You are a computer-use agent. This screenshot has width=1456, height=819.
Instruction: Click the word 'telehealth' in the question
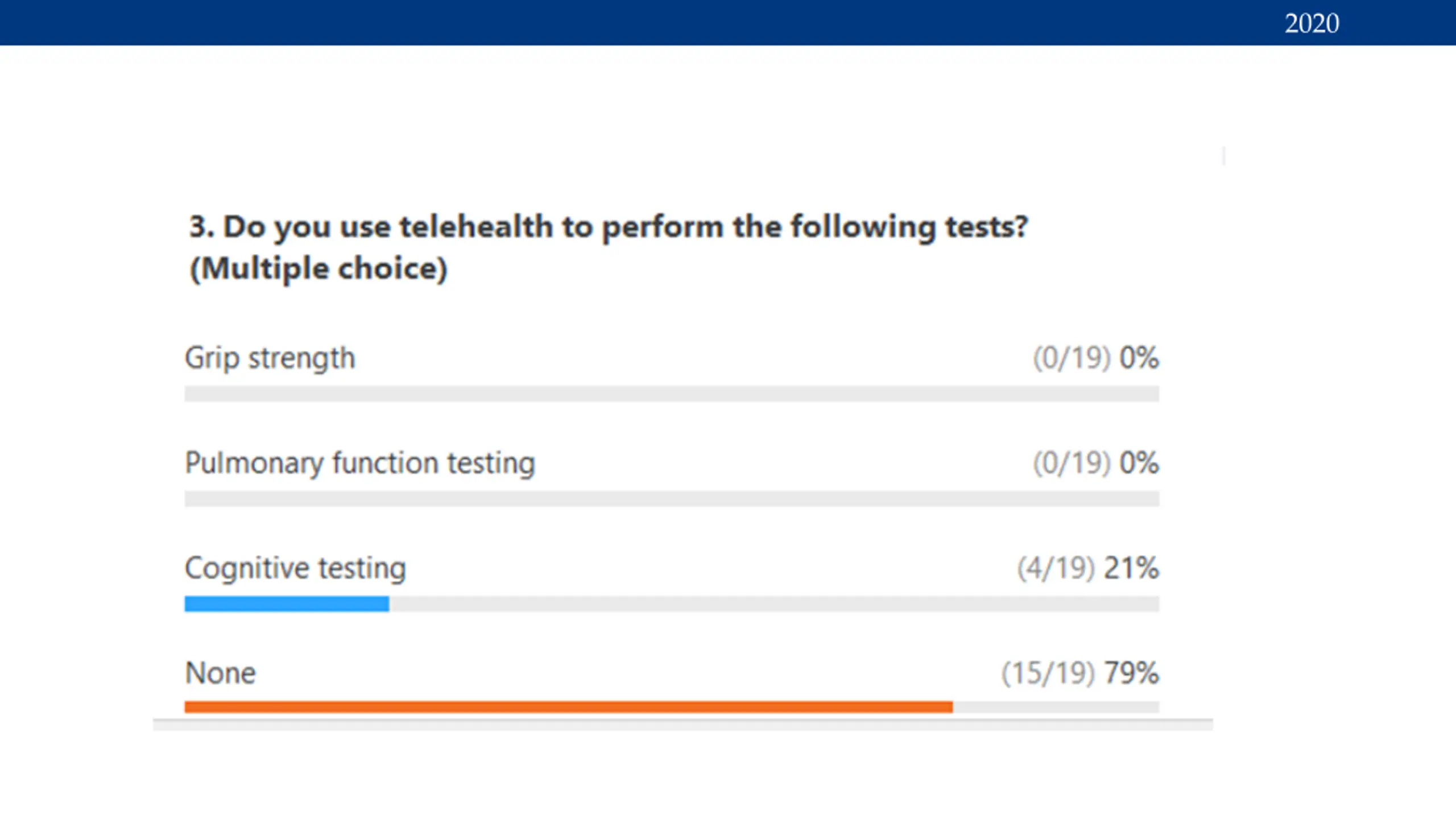click(475, 226)
